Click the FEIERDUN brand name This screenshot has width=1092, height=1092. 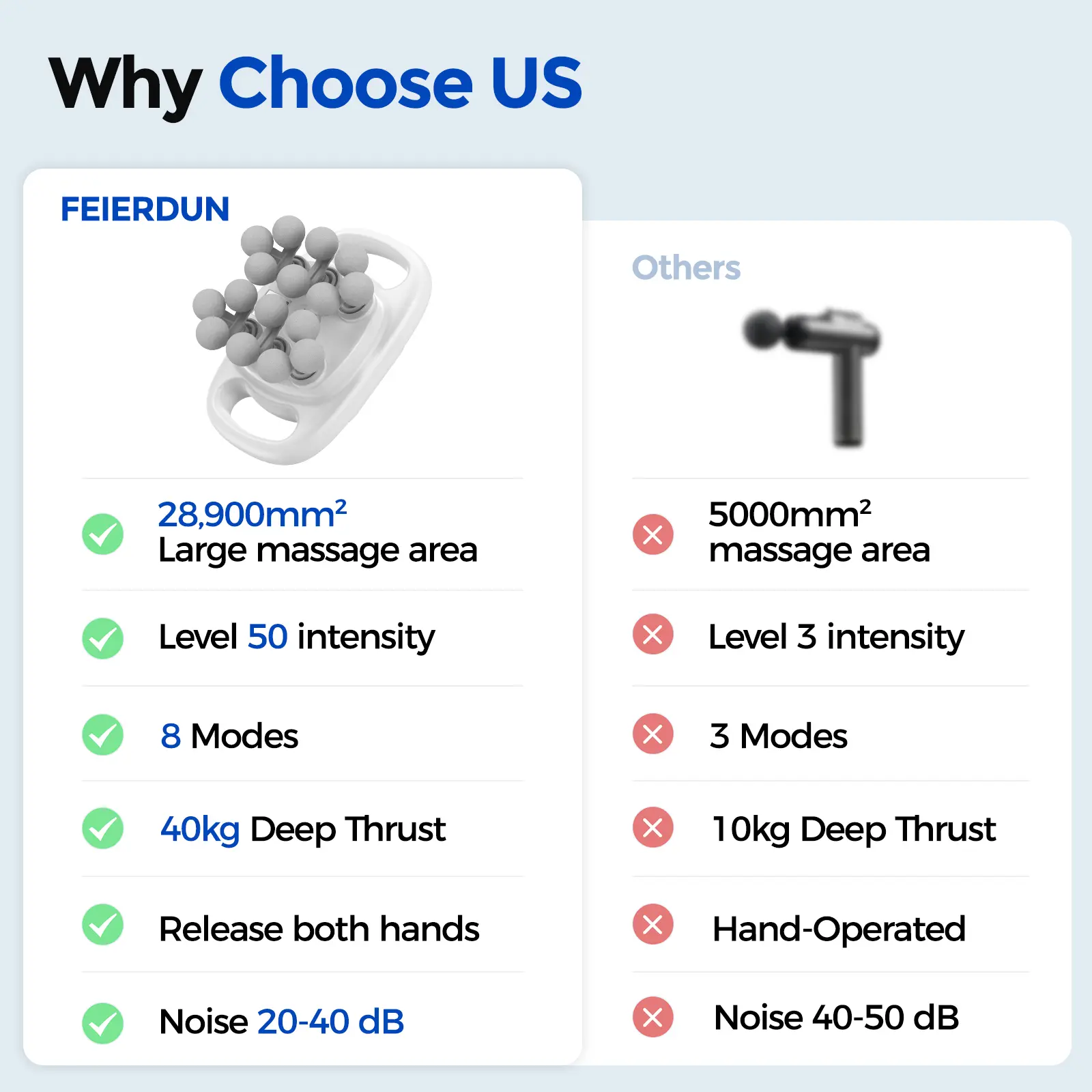[x=145, y=210]
